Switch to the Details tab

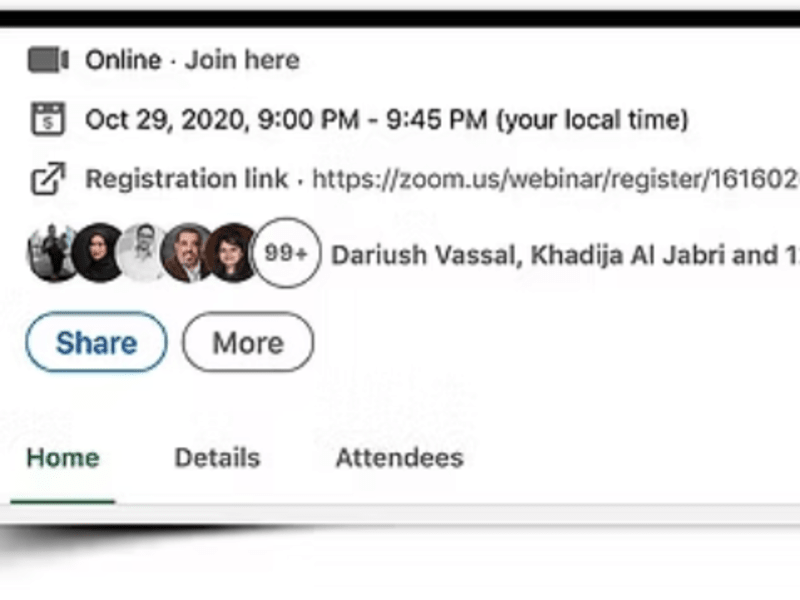[217, 458]
